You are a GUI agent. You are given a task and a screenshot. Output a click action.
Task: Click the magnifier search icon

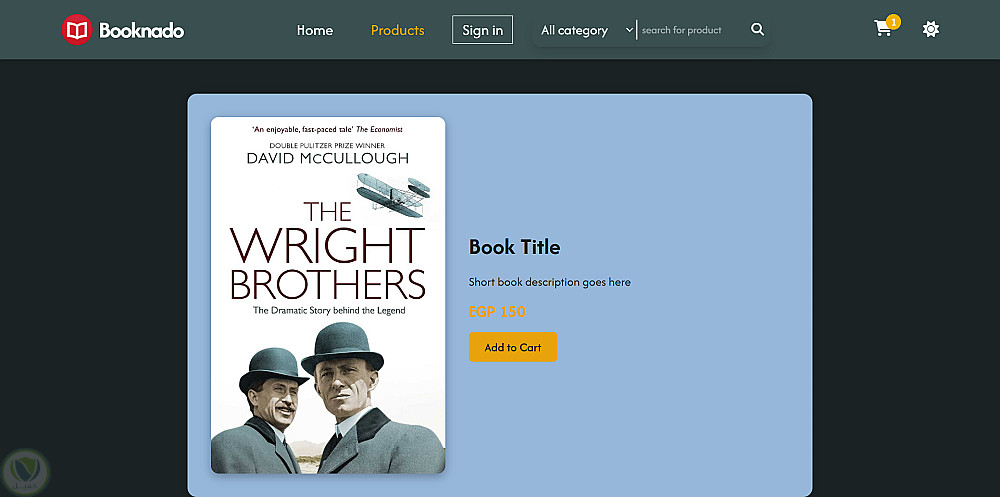[757, 30]
